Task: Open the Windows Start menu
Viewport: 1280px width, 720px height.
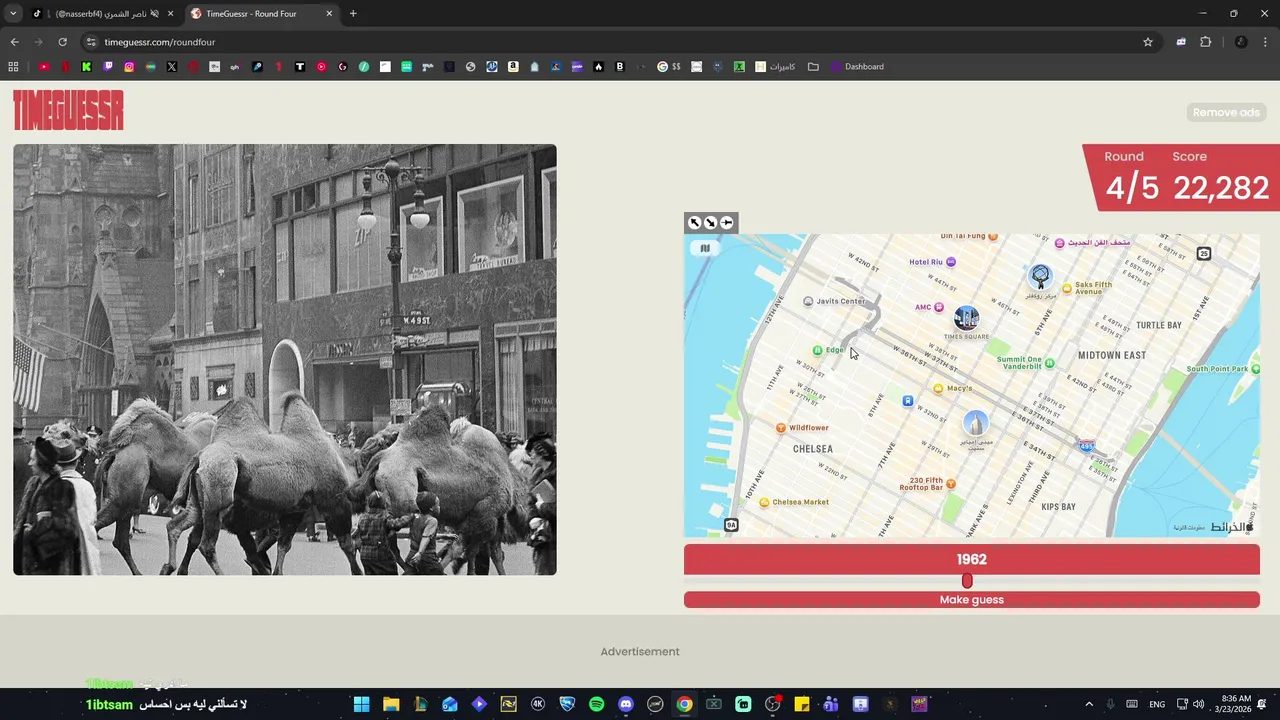Action: (361, 704)
